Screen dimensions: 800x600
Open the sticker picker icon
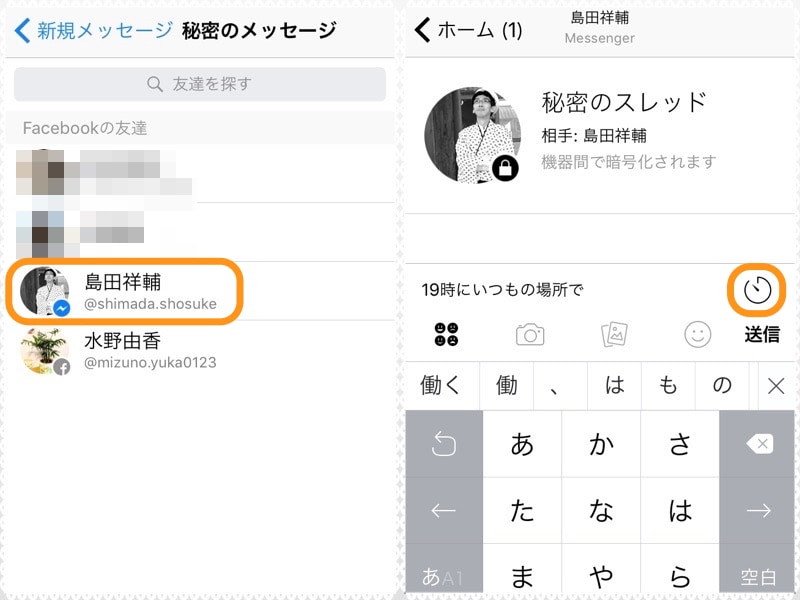pos(448,334)
